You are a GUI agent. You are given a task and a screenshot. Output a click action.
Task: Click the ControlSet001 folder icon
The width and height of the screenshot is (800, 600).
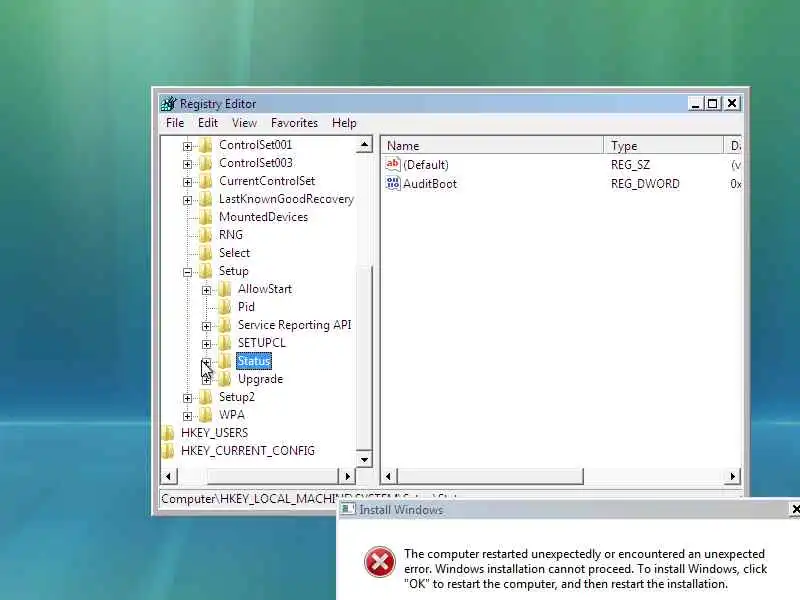tap(206, 145)
